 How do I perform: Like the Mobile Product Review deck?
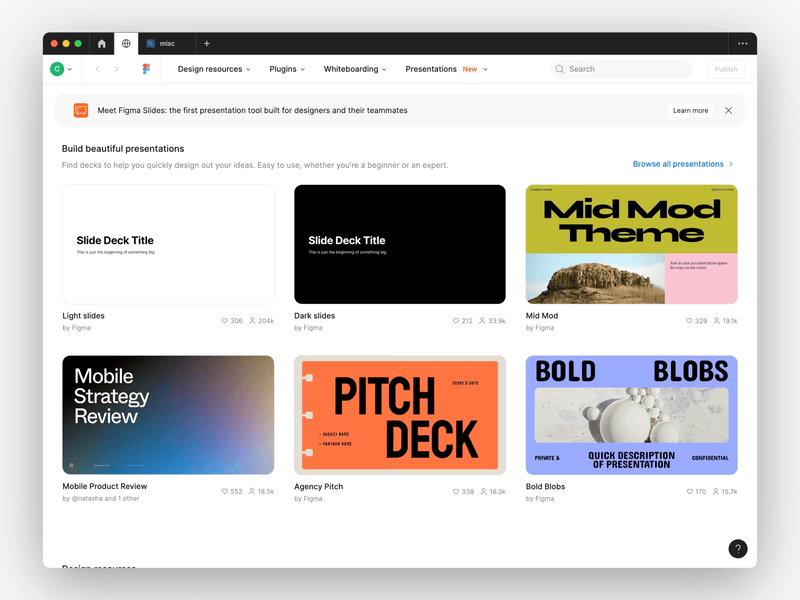224,491
